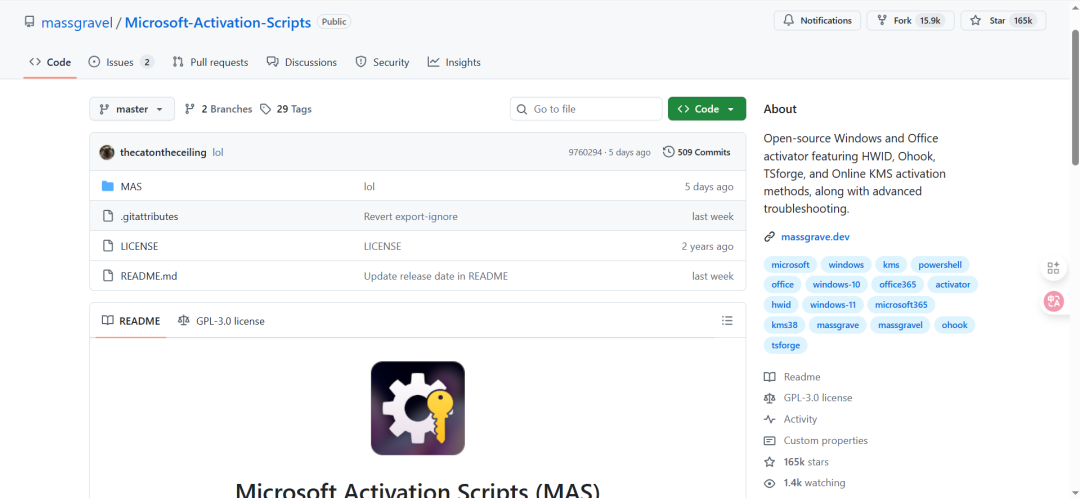Click the microsoft topic tag
Image resolution: width=1080 pixels, height=498 pixels.
pyautogui.click(x=790, y=264)
